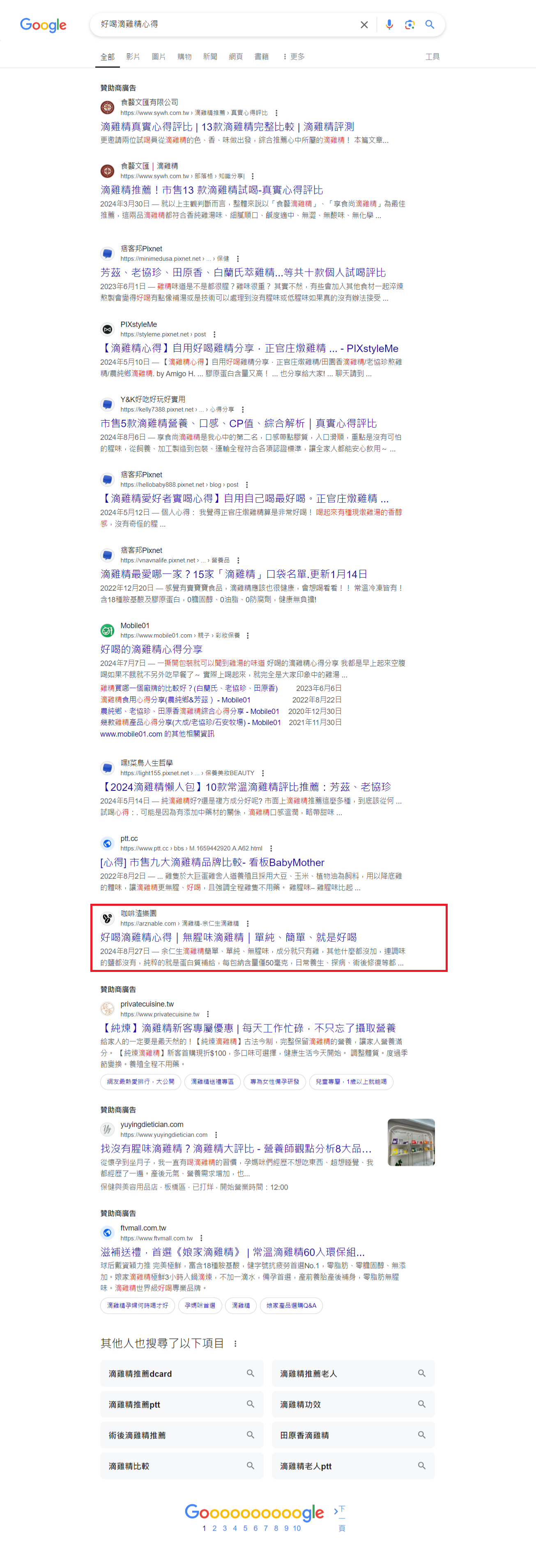Open 好喝的滴雞精心得分享 Mobile01 link
Screen dimensions: 536x1568
152,649
